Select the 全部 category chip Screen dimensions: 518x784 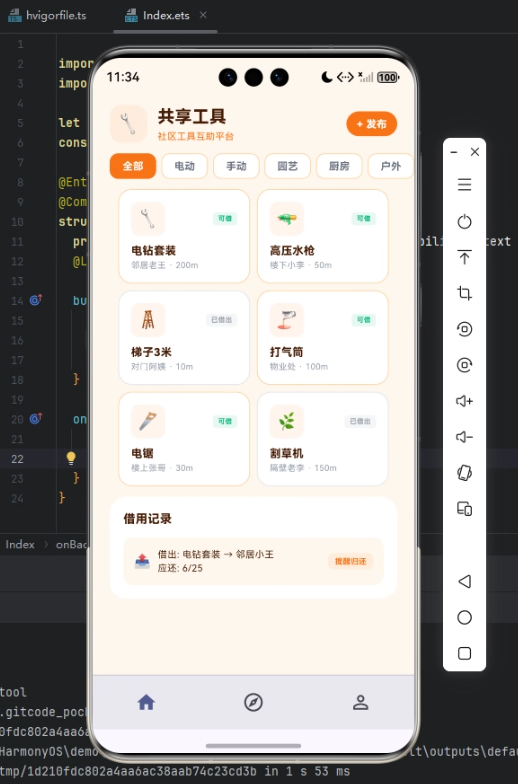point(133,166)
